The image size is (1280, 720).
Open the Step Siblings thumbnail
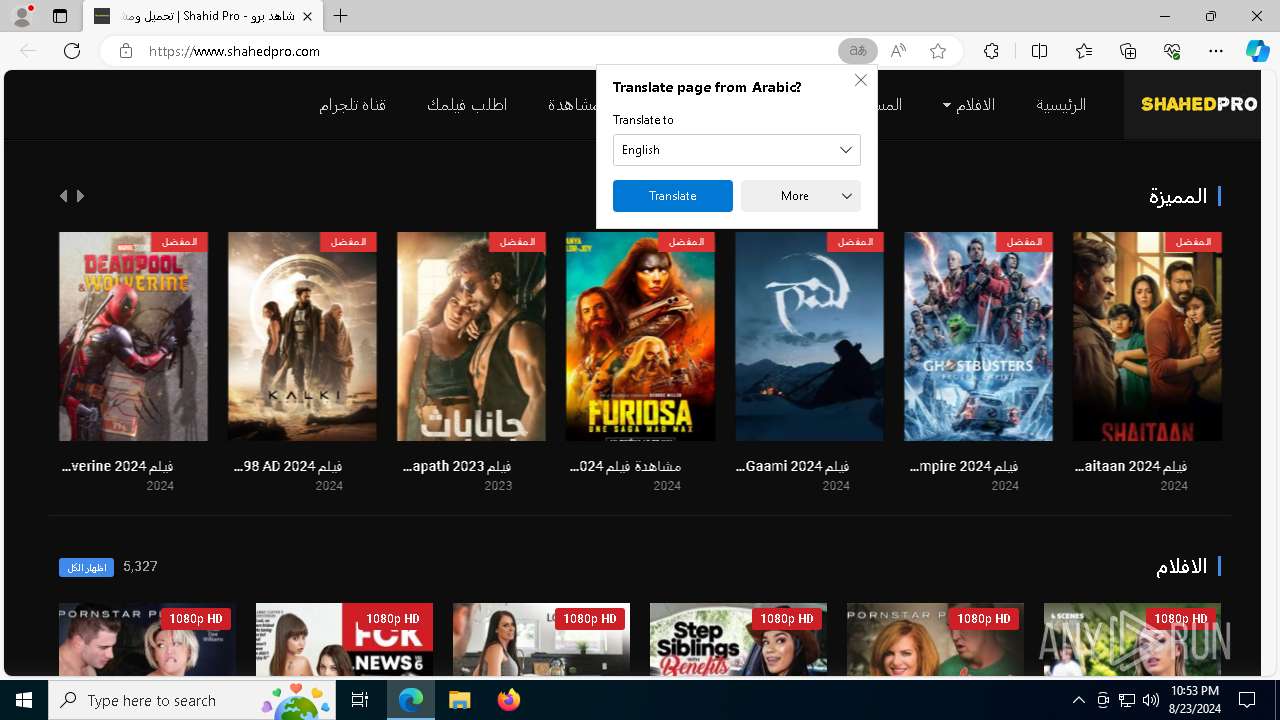click(x=738, y=640)
